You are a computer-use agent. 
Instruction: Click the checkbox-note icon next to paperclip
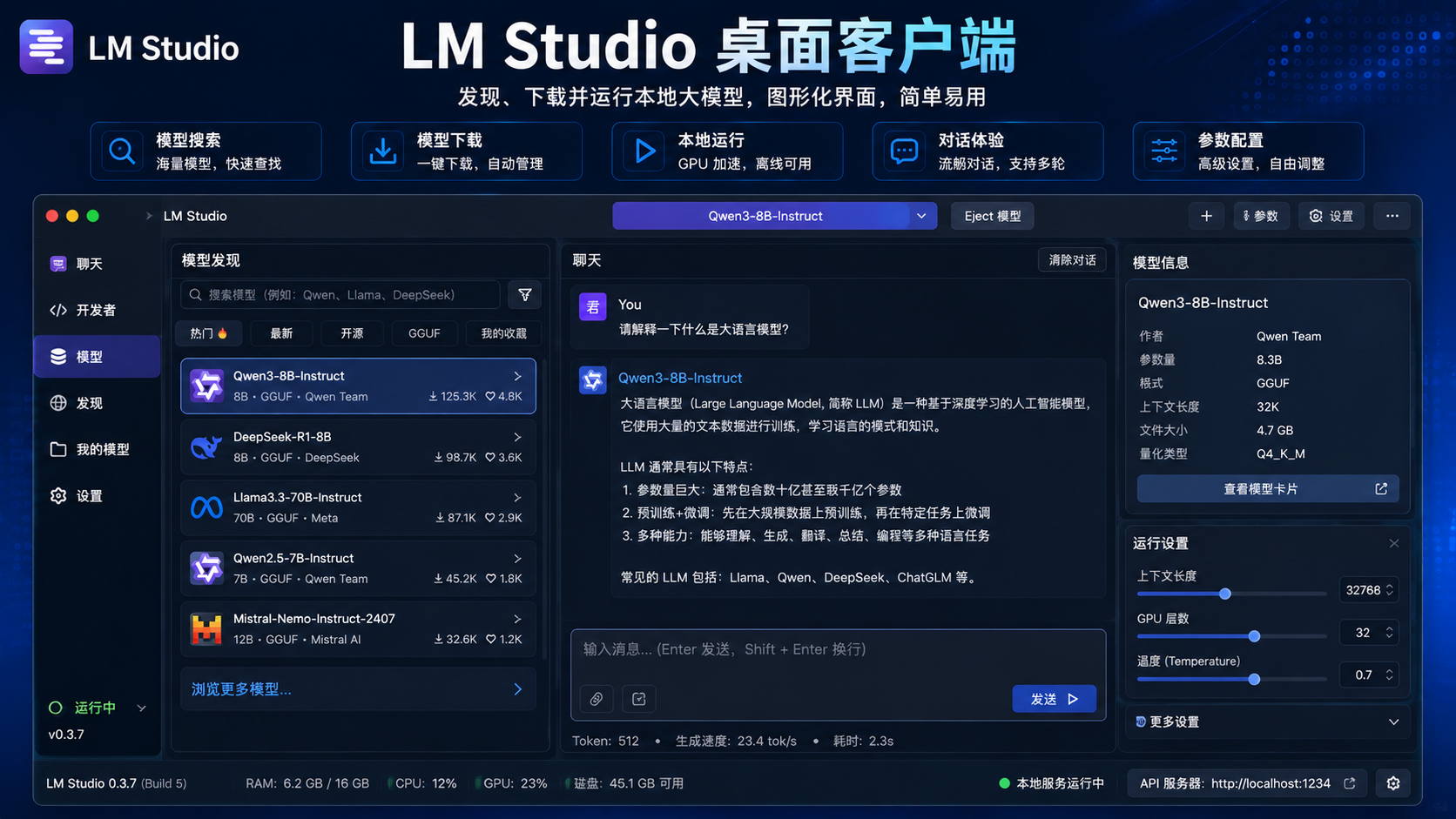[x=639, y=699]
